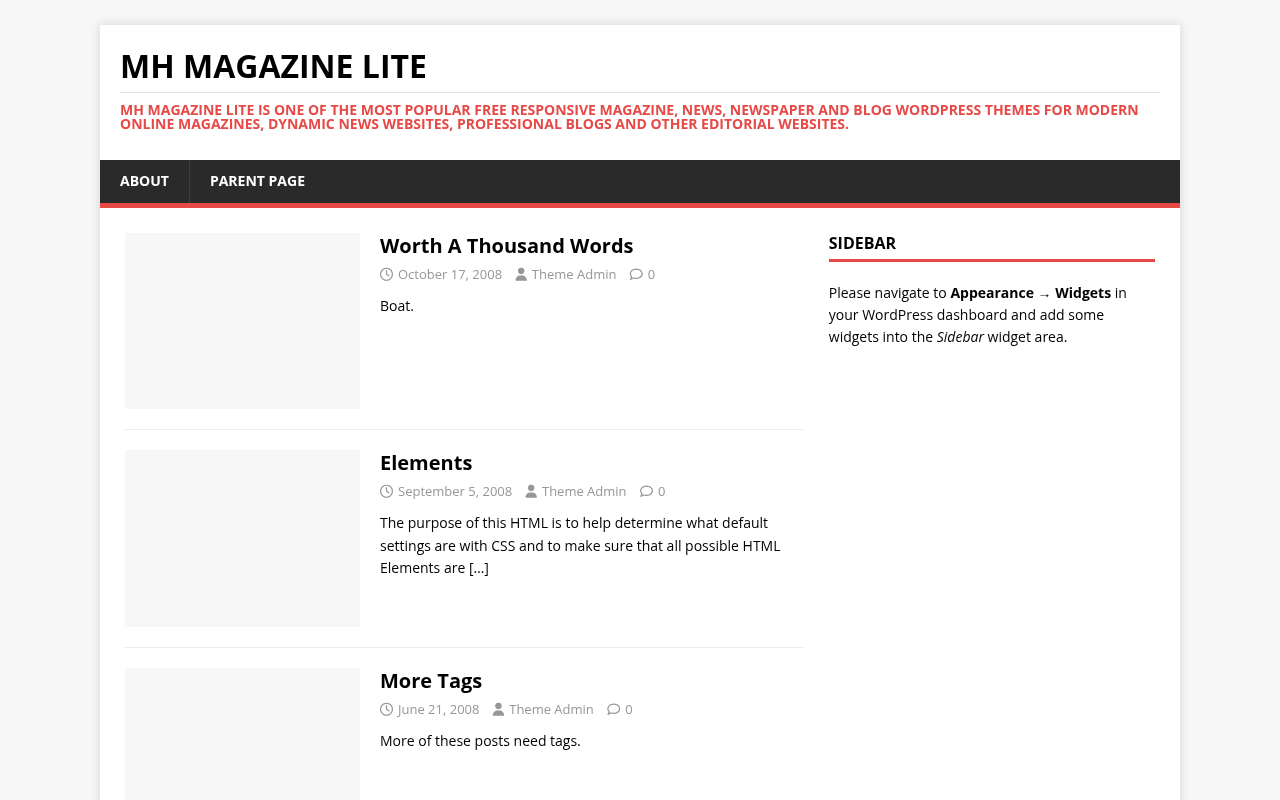
Task: Click the author icon on More Tags post
Action: coord(498,709)
